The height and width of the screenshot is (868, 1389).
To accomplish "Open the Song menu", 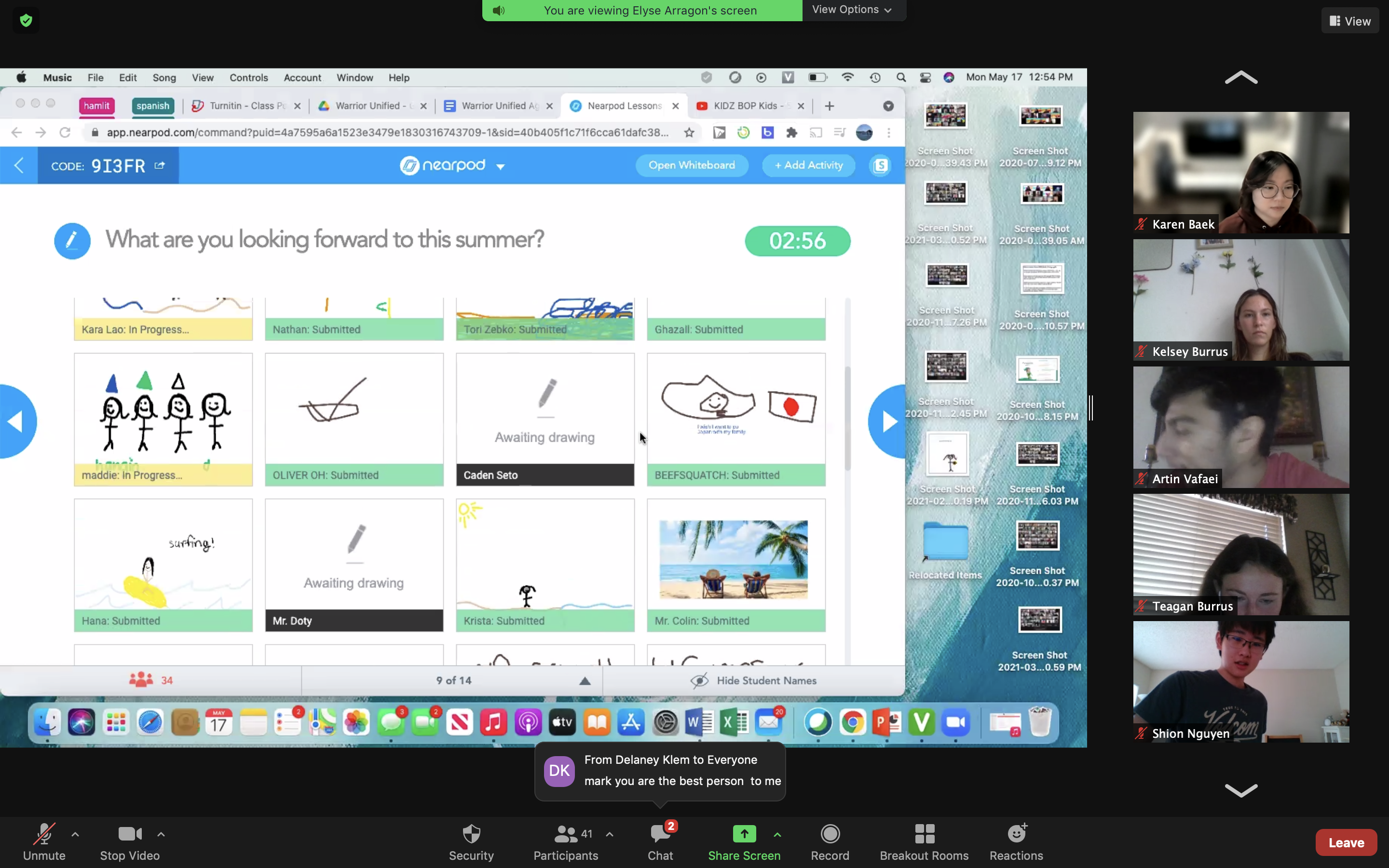I will click(x=164, y=78).
